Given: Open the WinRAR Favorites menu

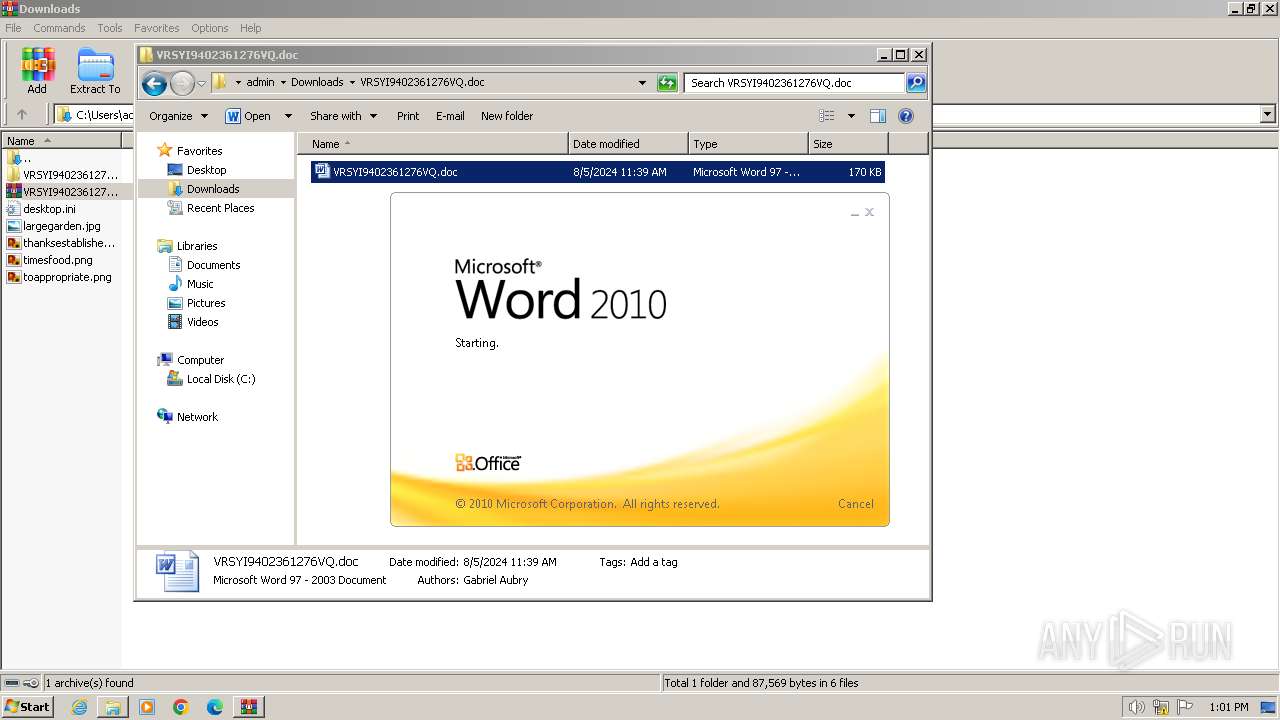Looking at the screenshot, I should pos(157,28).
